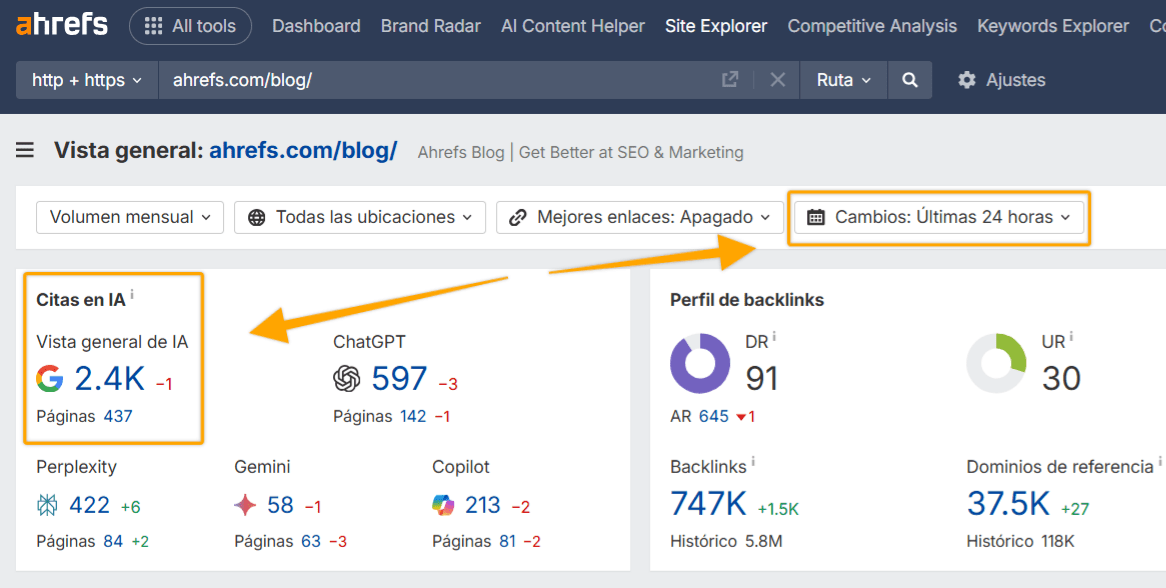Switch to Keywords Explorer

pos(1052,26)
